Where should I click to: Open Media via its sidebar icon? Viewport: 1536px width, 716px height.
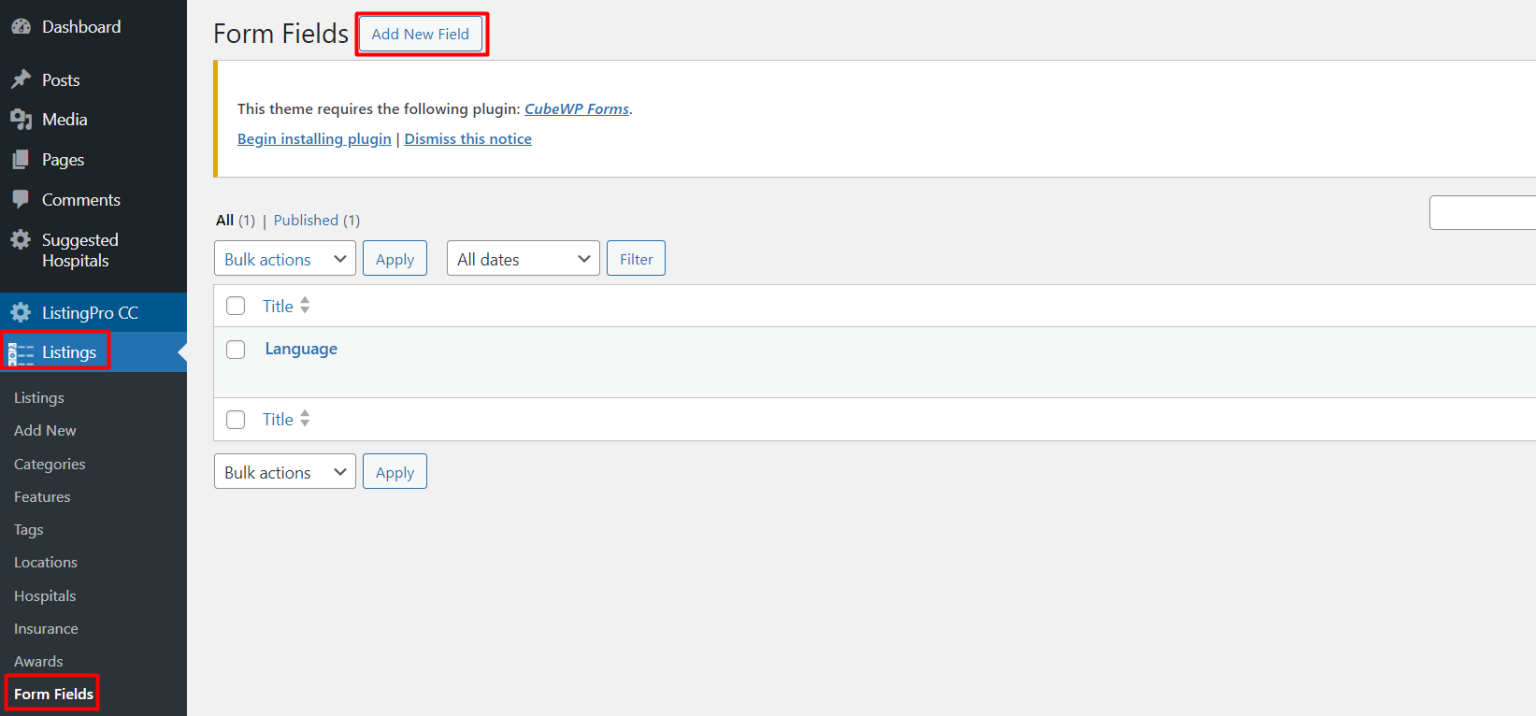click(22, 119)
